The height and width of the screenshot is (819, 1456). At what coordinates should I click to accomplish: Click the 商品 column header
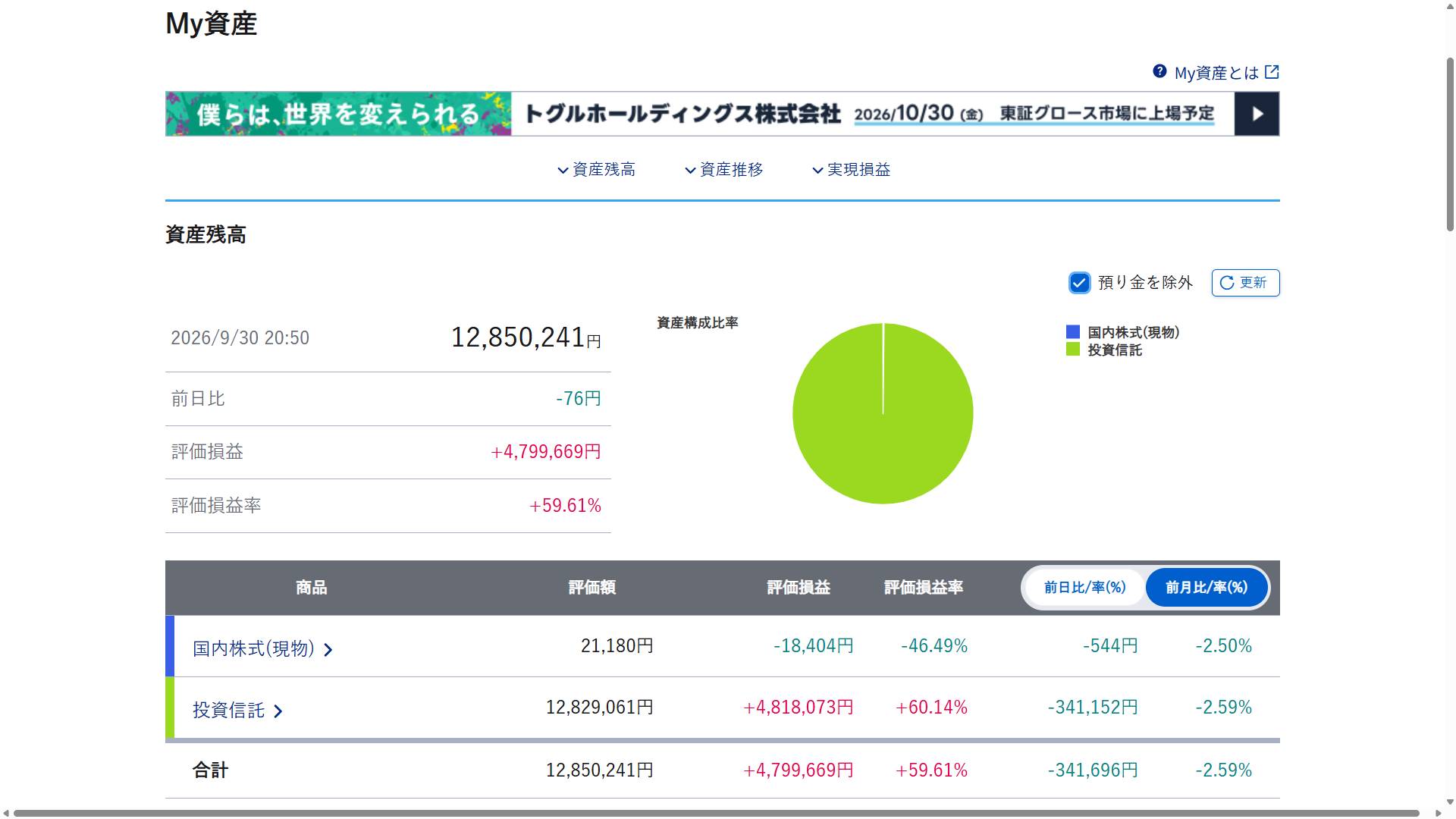[311, 588]
